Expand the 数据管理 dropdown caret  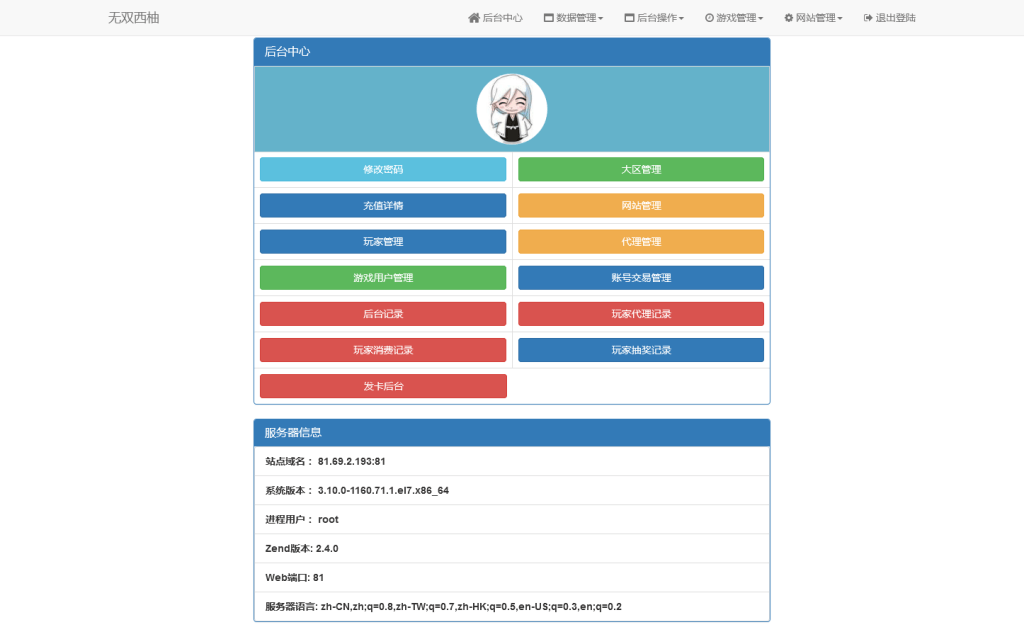601,19
